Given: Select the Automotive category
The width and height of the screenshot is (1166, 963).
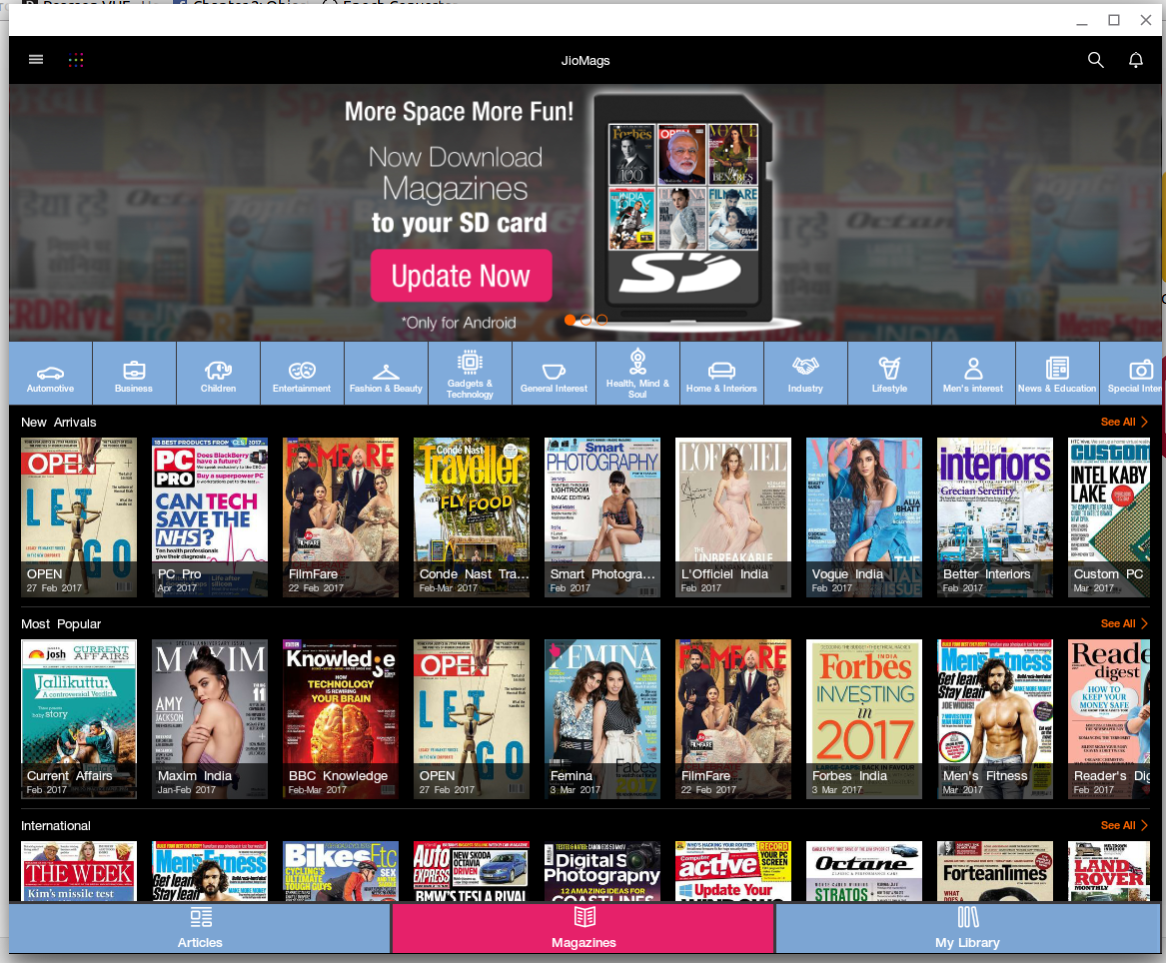Looking at the screenshot, I should pos(51,373).
